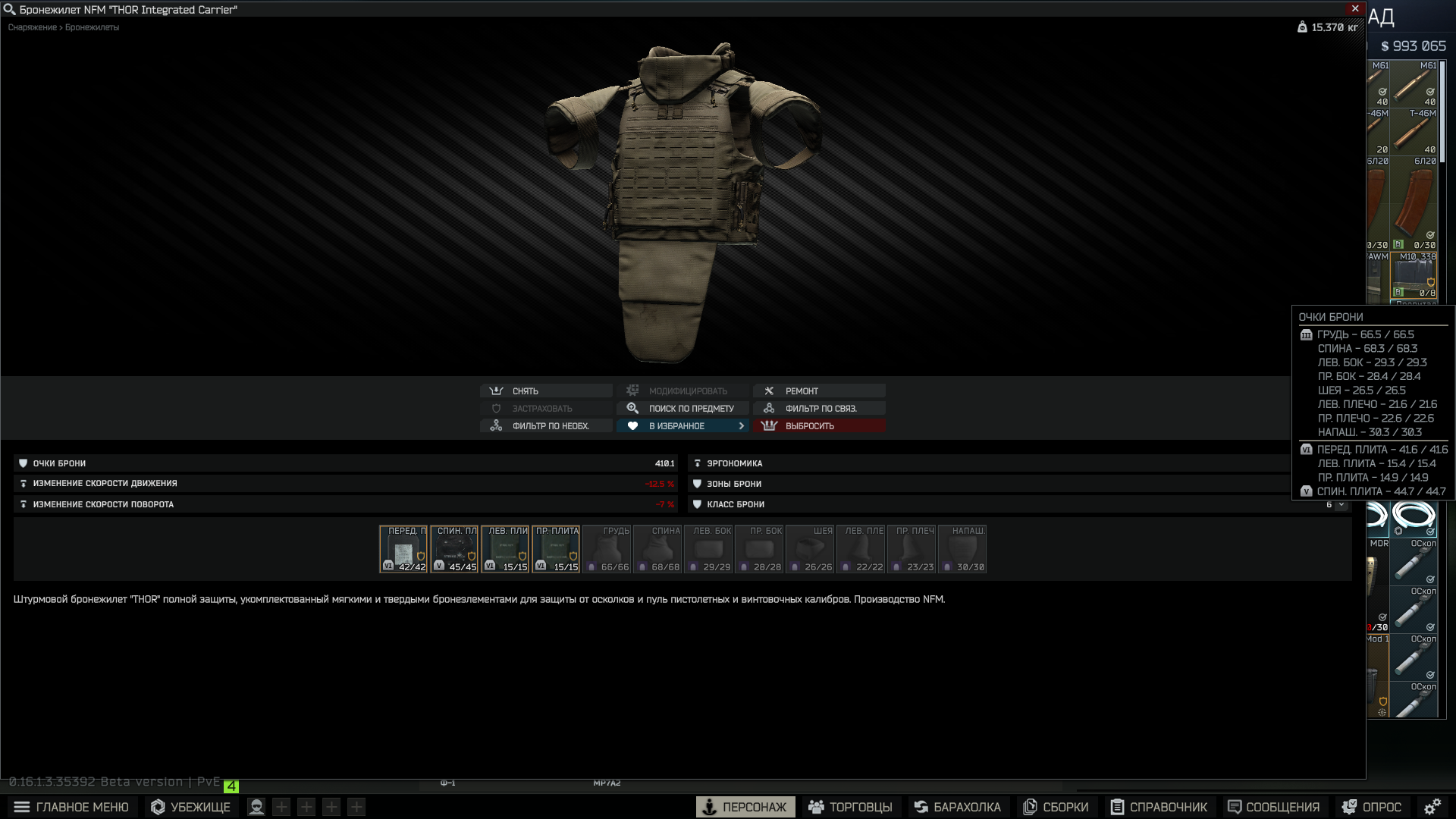Viewport: 1456px width, 819px height.
Task: Select the right plate slot ПР. ПЛИТА
Action: 556,549
